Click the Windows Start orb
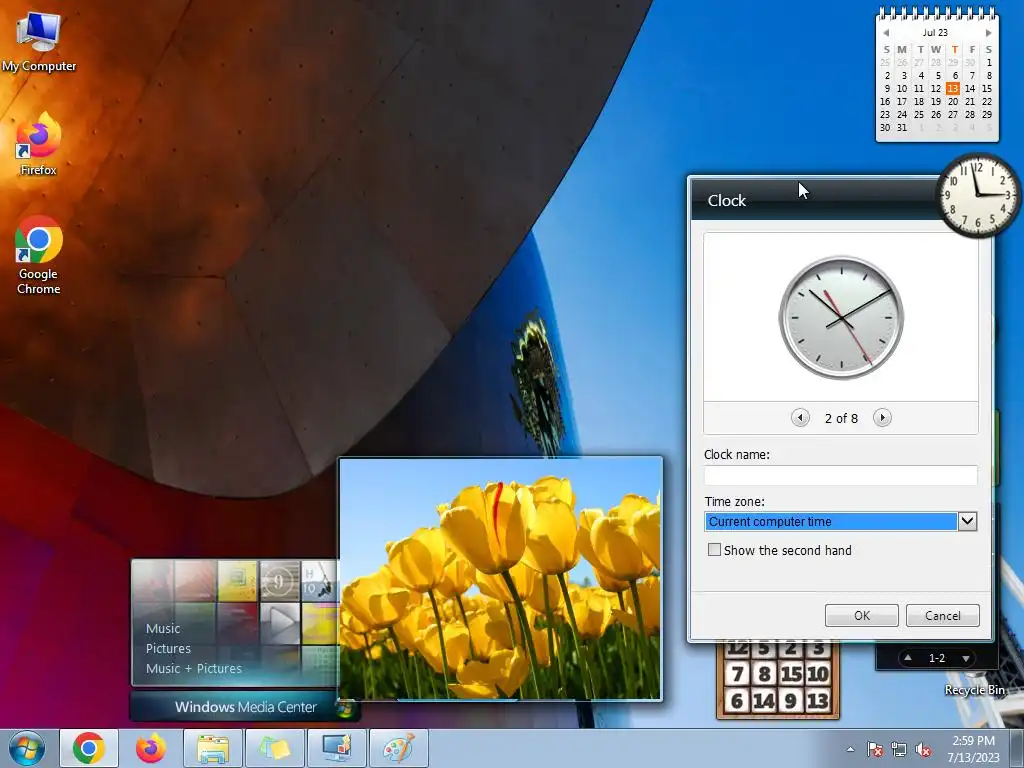 click(x=27, y=748)
